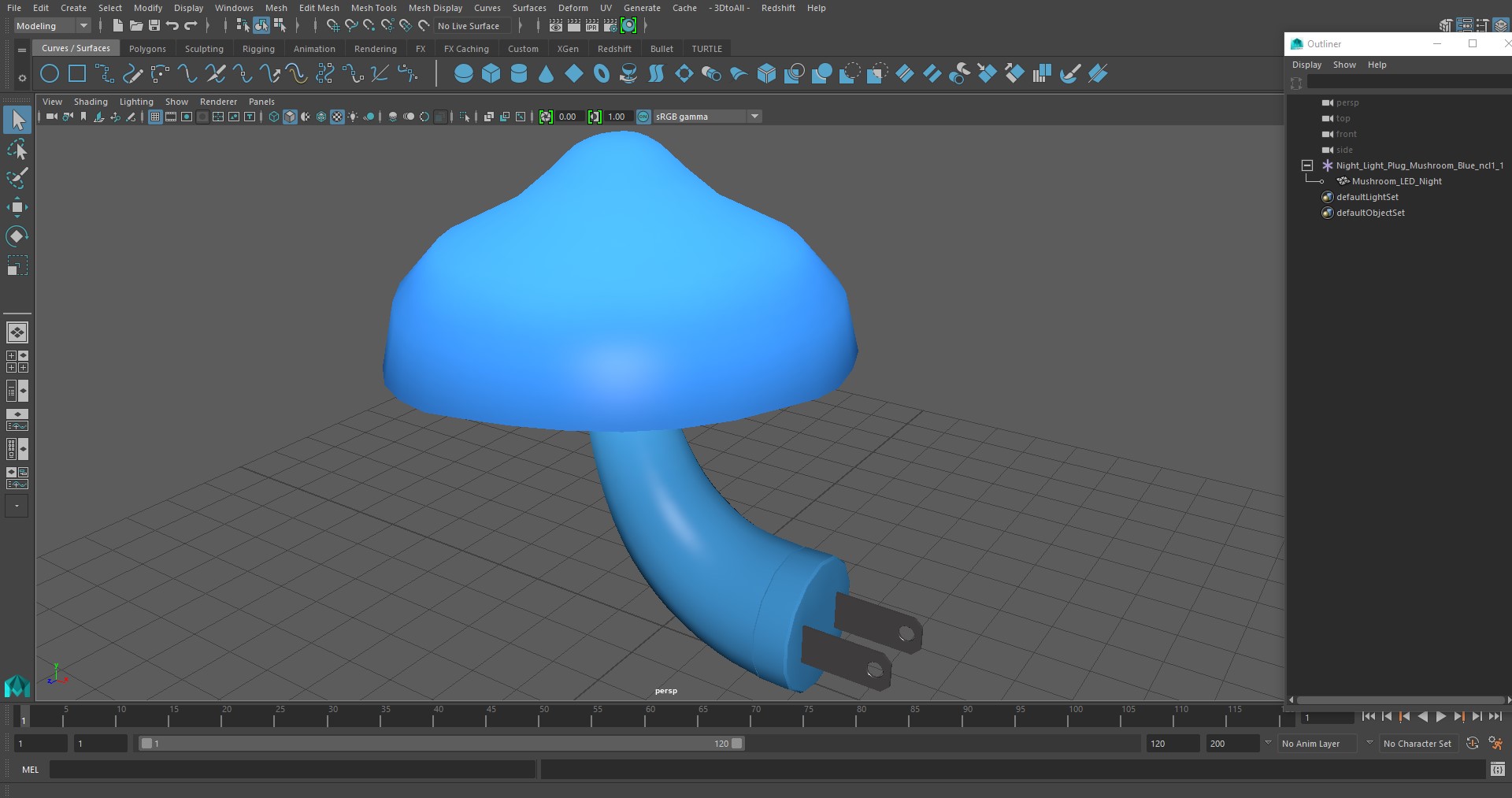Toggle the color management ON button
The width and height of the screenshot is (1512, 798).
(643, 117)
